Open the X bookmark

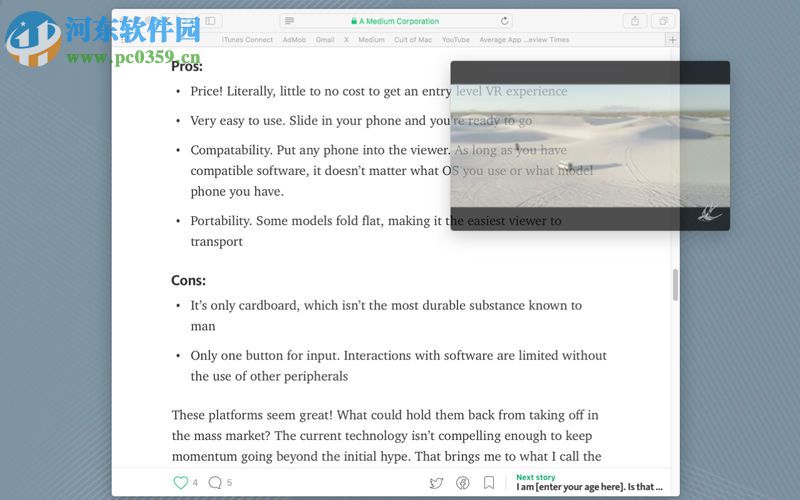(346, 40)
